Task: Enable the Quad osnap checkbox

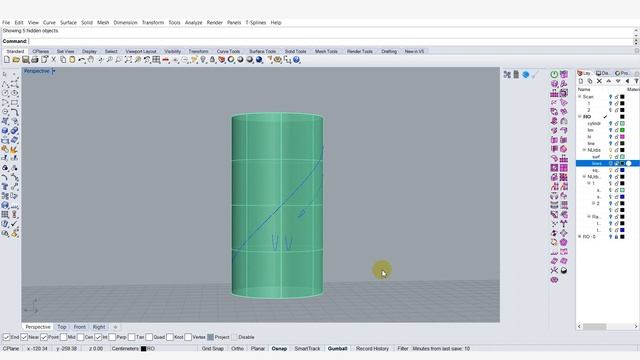Action: 149,337
